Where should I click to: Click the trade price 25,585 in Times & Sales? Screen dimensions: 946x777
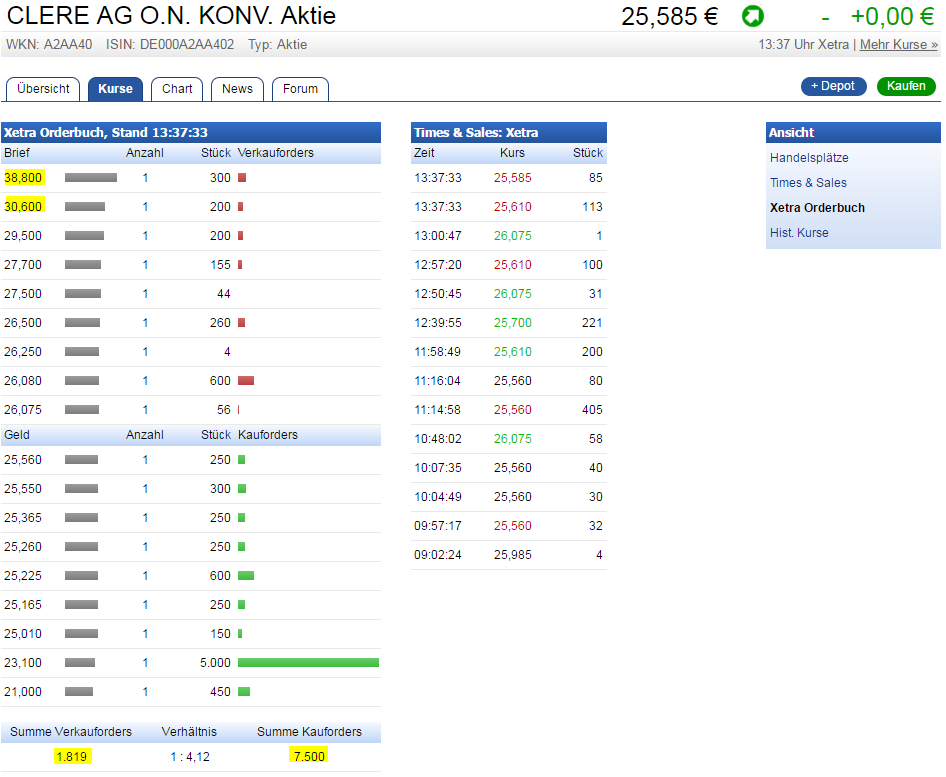click(x=513, y=178)
